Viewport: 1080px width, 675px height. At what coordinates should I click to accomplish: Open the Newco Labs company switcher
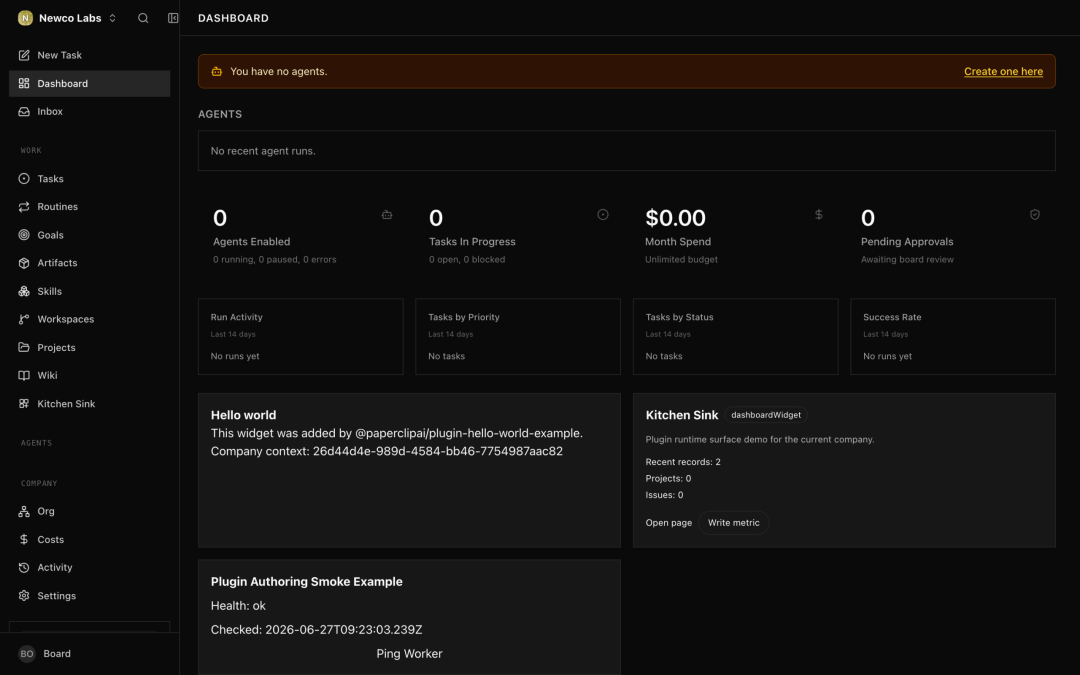(x=68, y=18)
